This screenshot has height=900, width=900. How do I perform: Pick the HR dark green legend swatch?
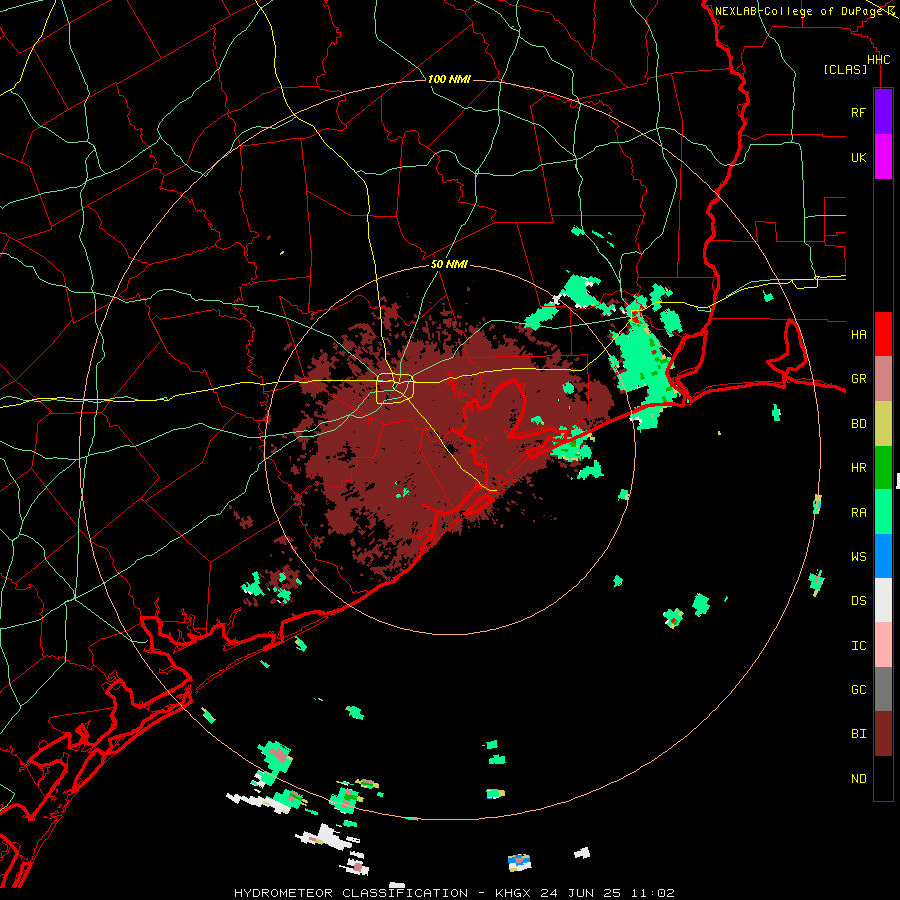pos(883,468)
